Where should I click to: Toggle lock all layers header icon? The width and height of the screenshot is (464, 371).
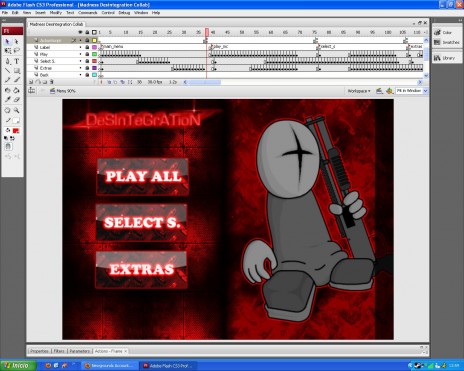pos(87,32)
